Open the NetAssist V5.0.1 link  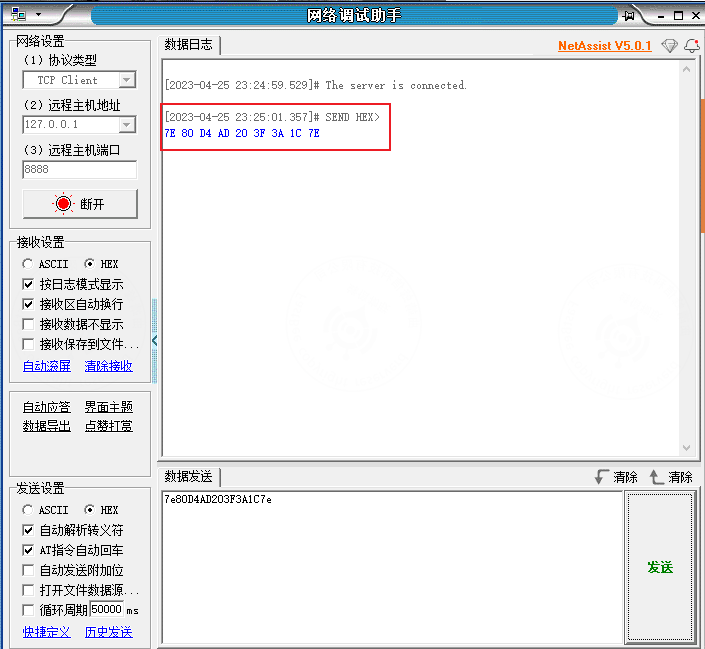(x=604, y=46)
